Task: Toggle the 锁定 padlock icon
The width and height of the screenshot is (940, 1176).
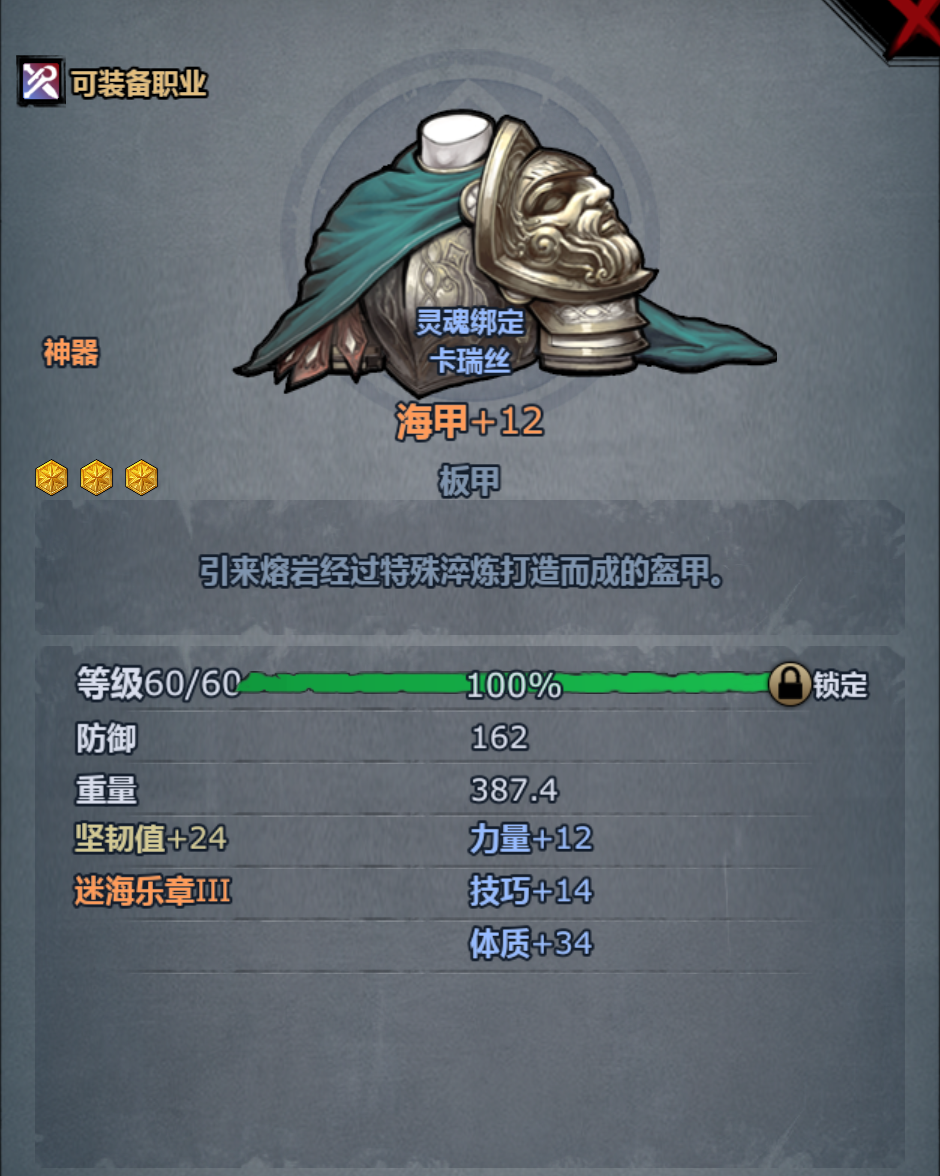Action: click(x=790, y=684)
